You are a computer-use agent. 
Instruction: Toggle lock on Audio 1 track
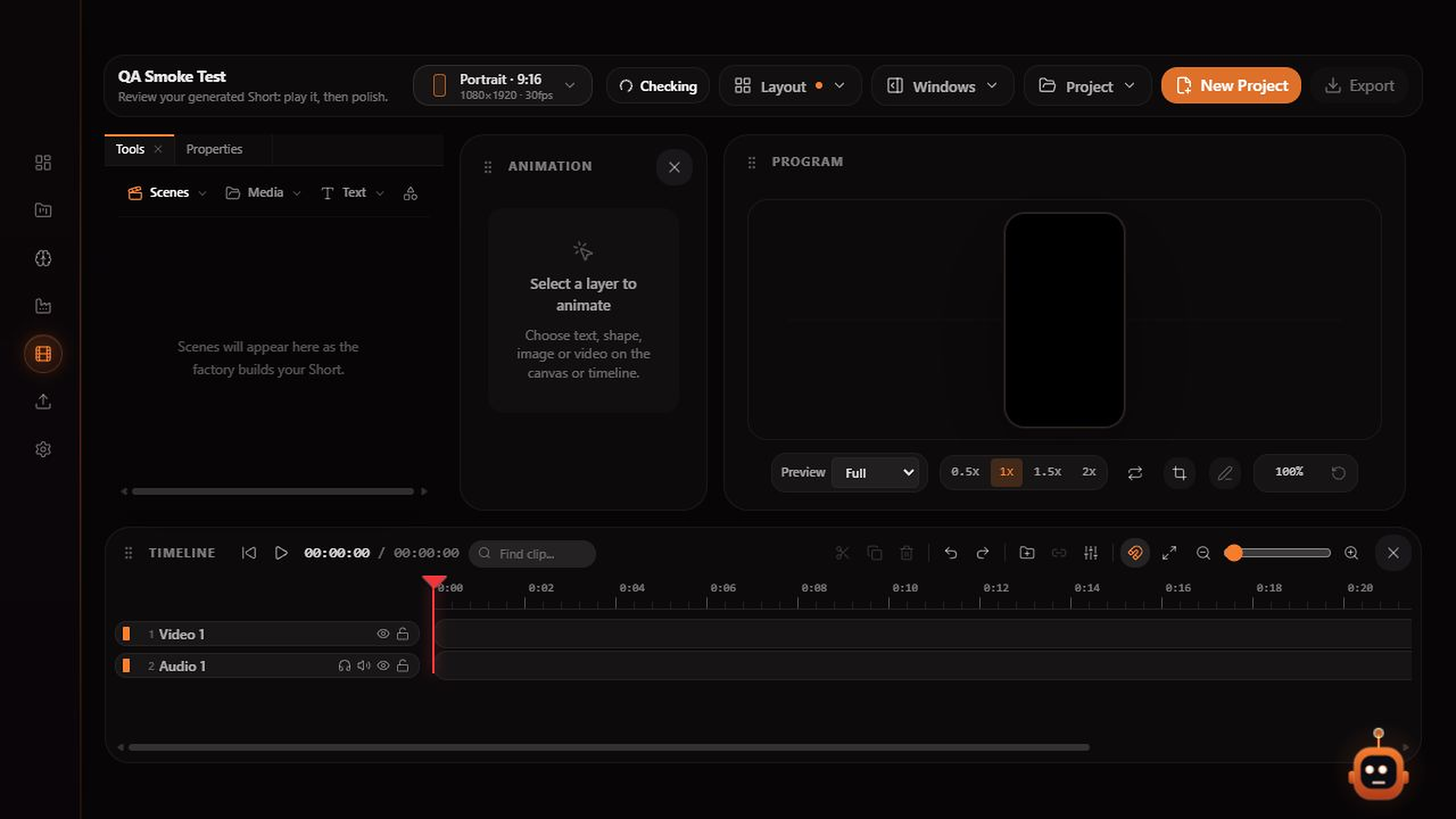pyautogui.click(x=402, y=665)
